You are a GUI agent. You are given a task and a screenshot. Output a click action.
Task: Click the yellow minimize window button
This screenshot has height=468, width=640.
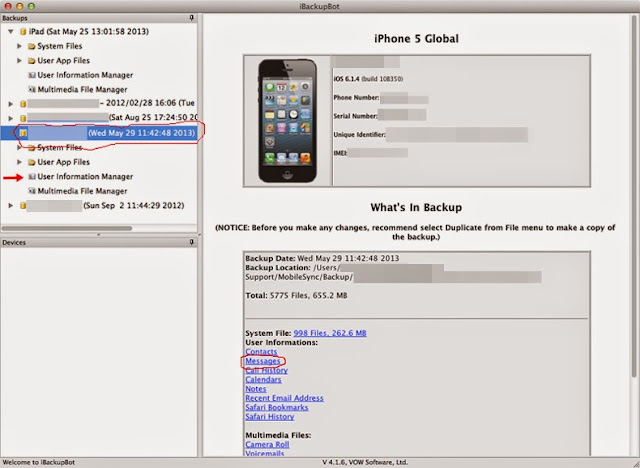tap(20, 6)
